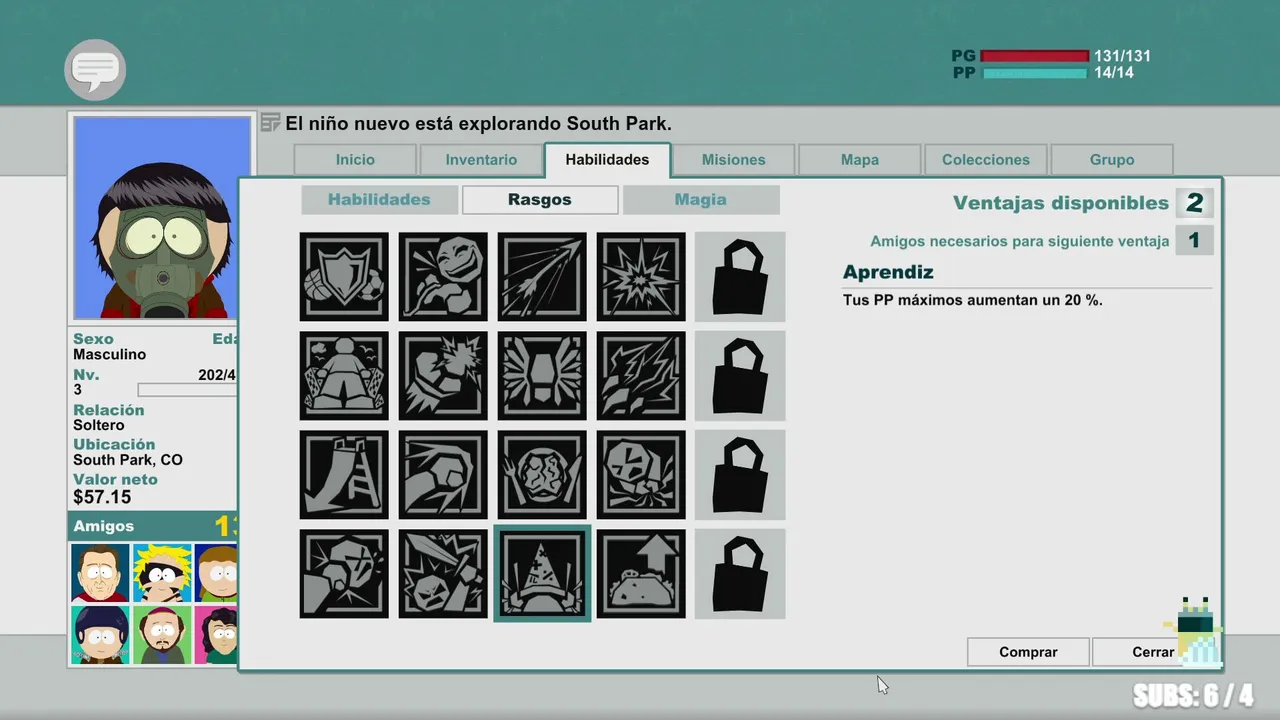Select the spiky blond masked friend avatar
1280x720 pixels.
[162, 573]
